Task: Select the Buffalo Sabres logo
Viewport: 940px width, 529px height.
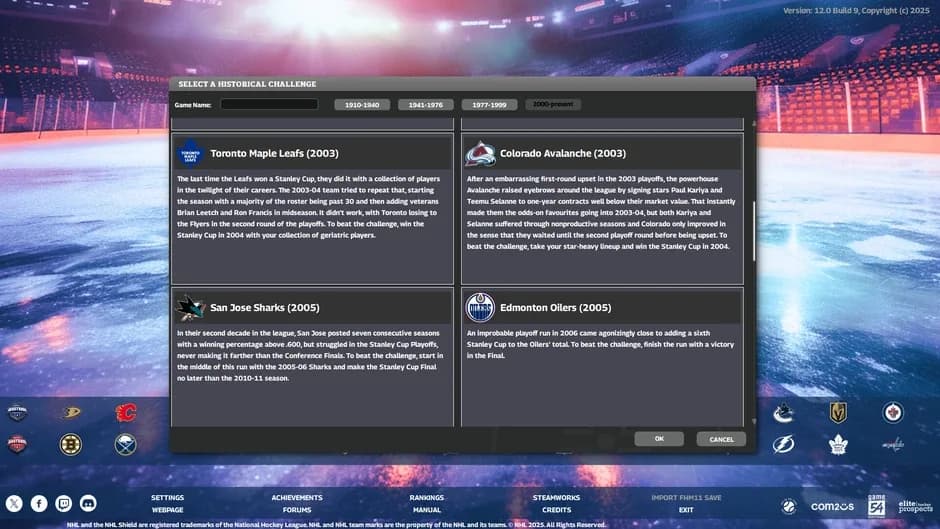Action: [x=125, y=444]
